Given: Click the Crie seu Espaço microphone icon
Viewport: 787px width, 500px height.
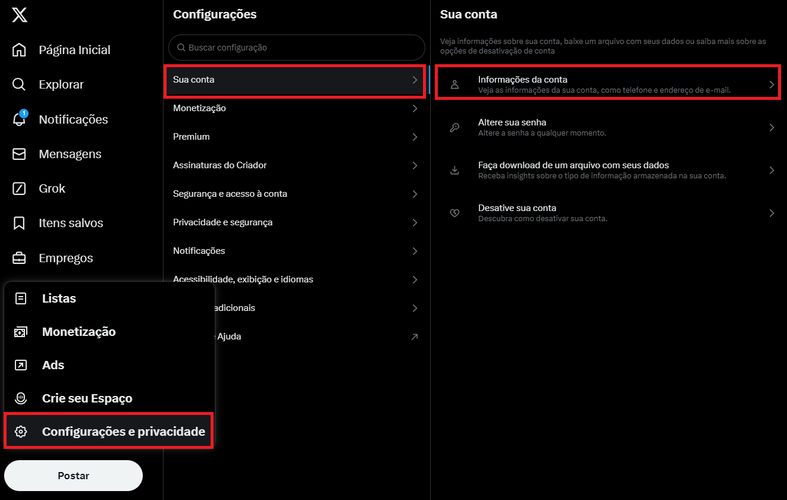Looking at the screenshot, I should pyautogui.click(x=21, y=398).
